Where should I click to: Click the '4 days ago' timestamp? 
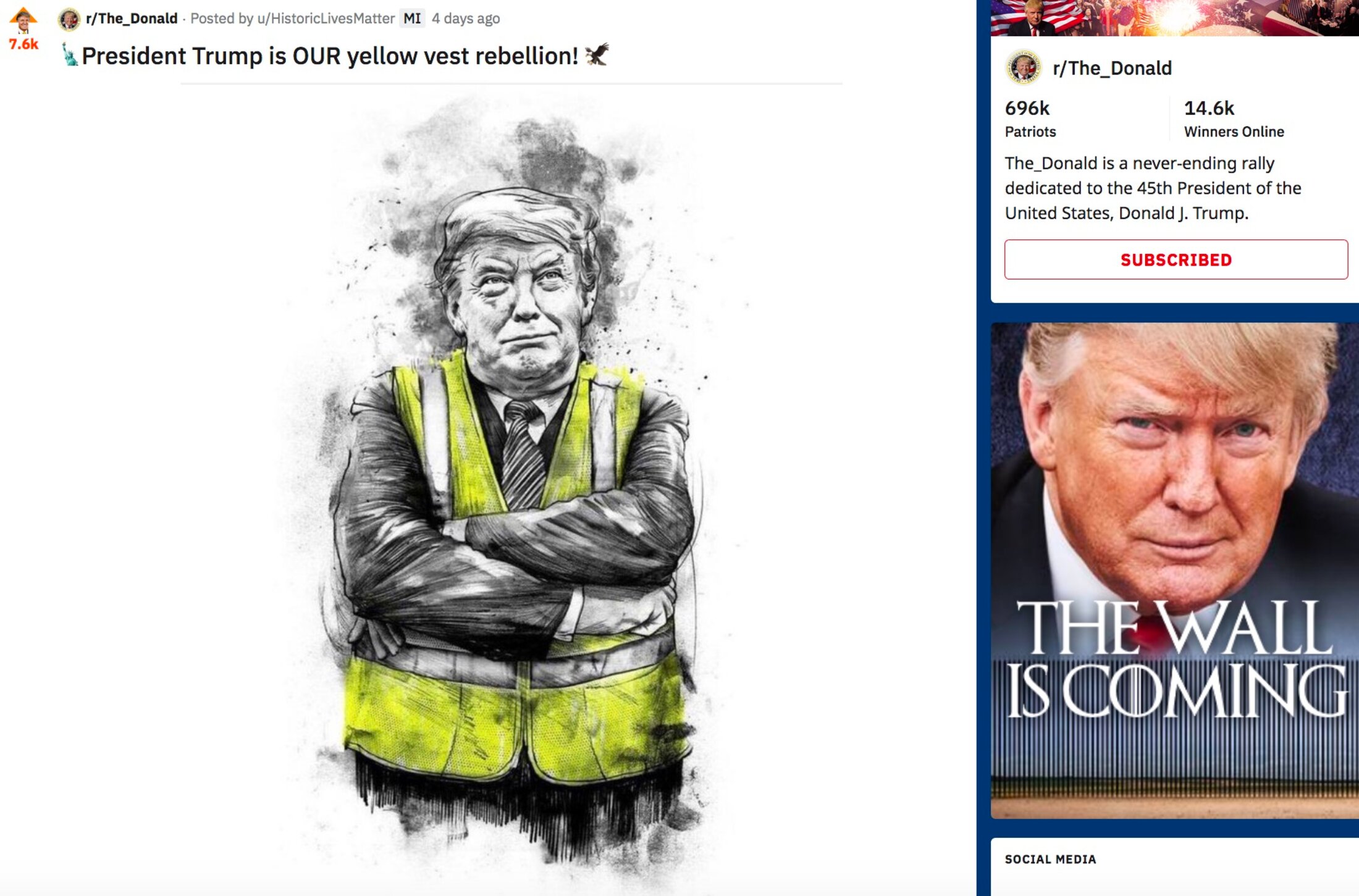coord(466,19)
